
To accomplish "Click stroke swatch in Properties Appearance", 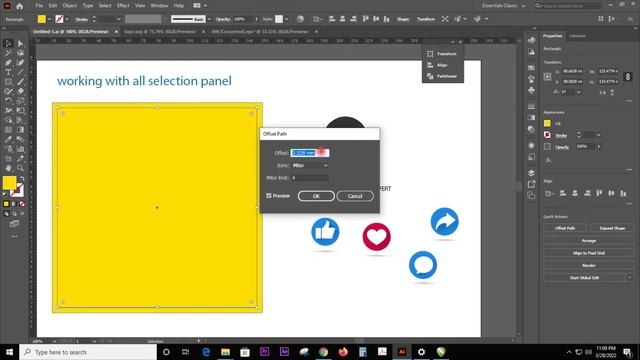I will pos(547,135).
